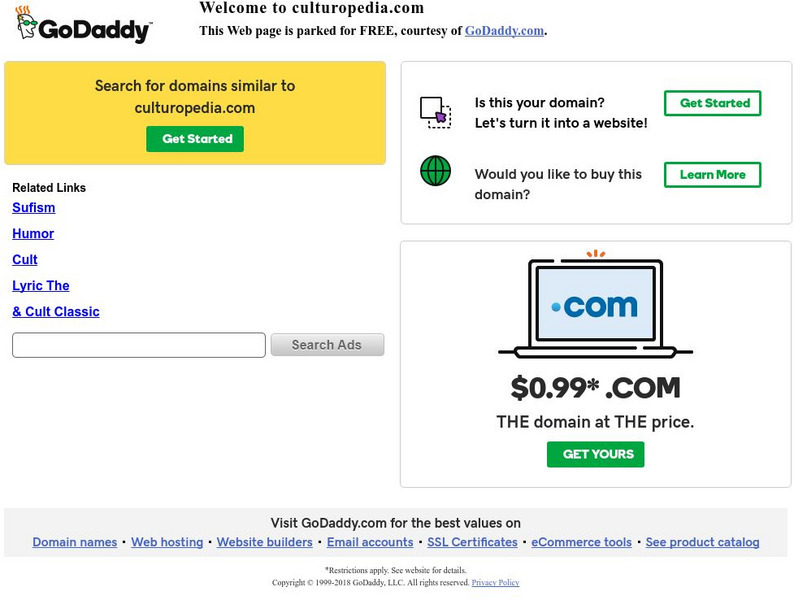The image size is (794, 600).
Task: Click the Search Ads button
Action: [x=327, y=345]
